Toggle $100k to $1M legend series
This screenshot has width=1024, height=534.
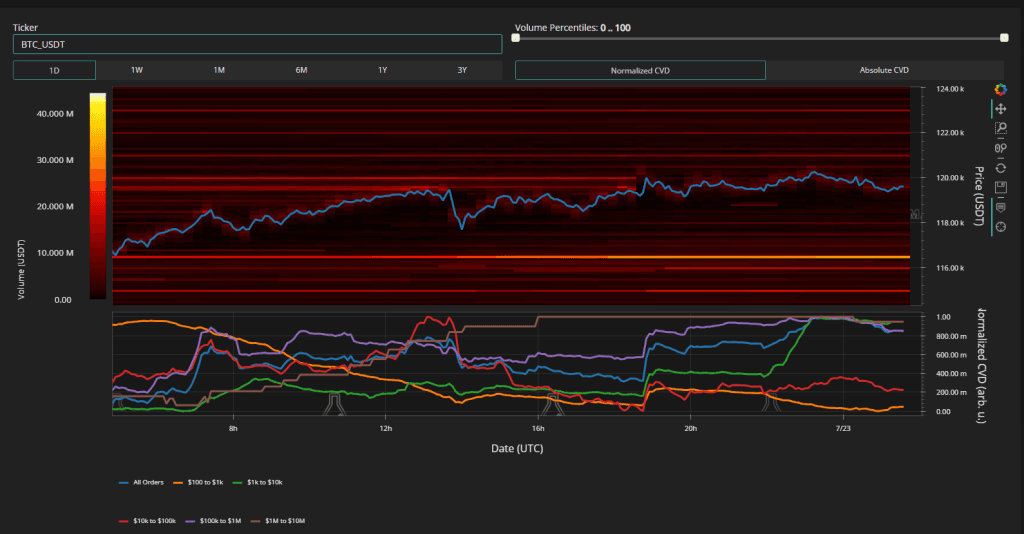[213, 521]
